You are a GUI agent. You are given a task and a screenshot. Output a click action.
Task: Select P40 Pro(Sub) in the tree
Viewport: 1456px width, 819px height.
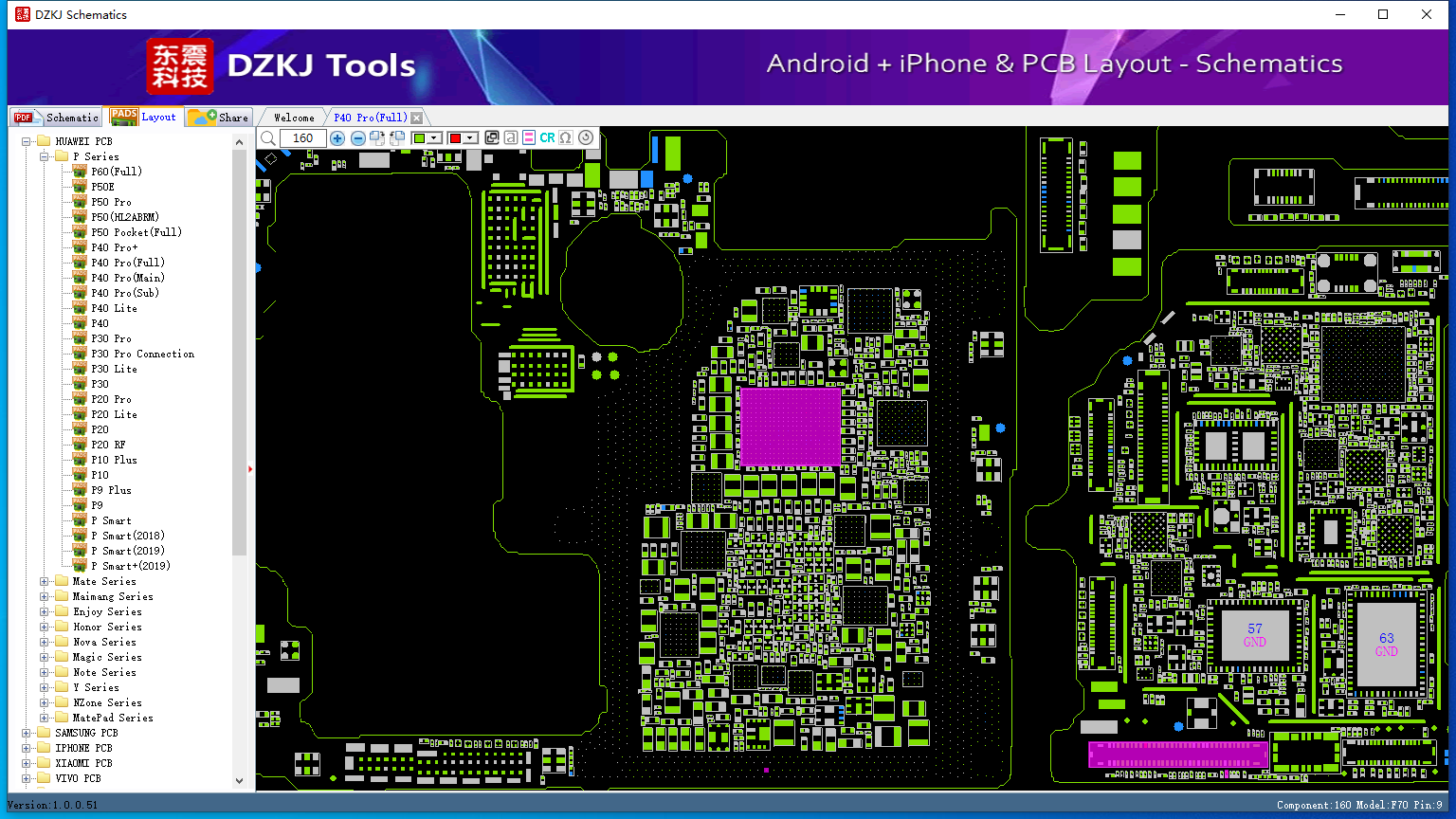click(x=125, y=293)
